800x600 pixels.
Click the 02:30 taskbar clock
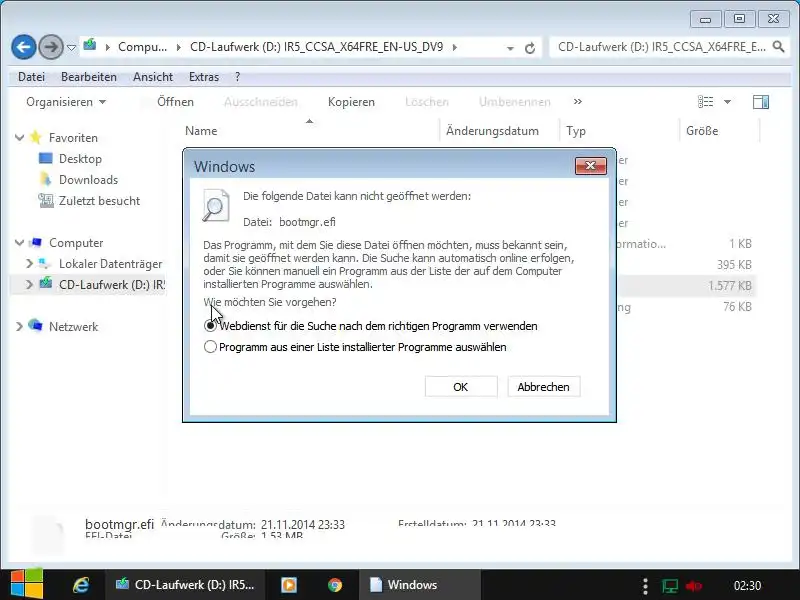coord(747,585)
